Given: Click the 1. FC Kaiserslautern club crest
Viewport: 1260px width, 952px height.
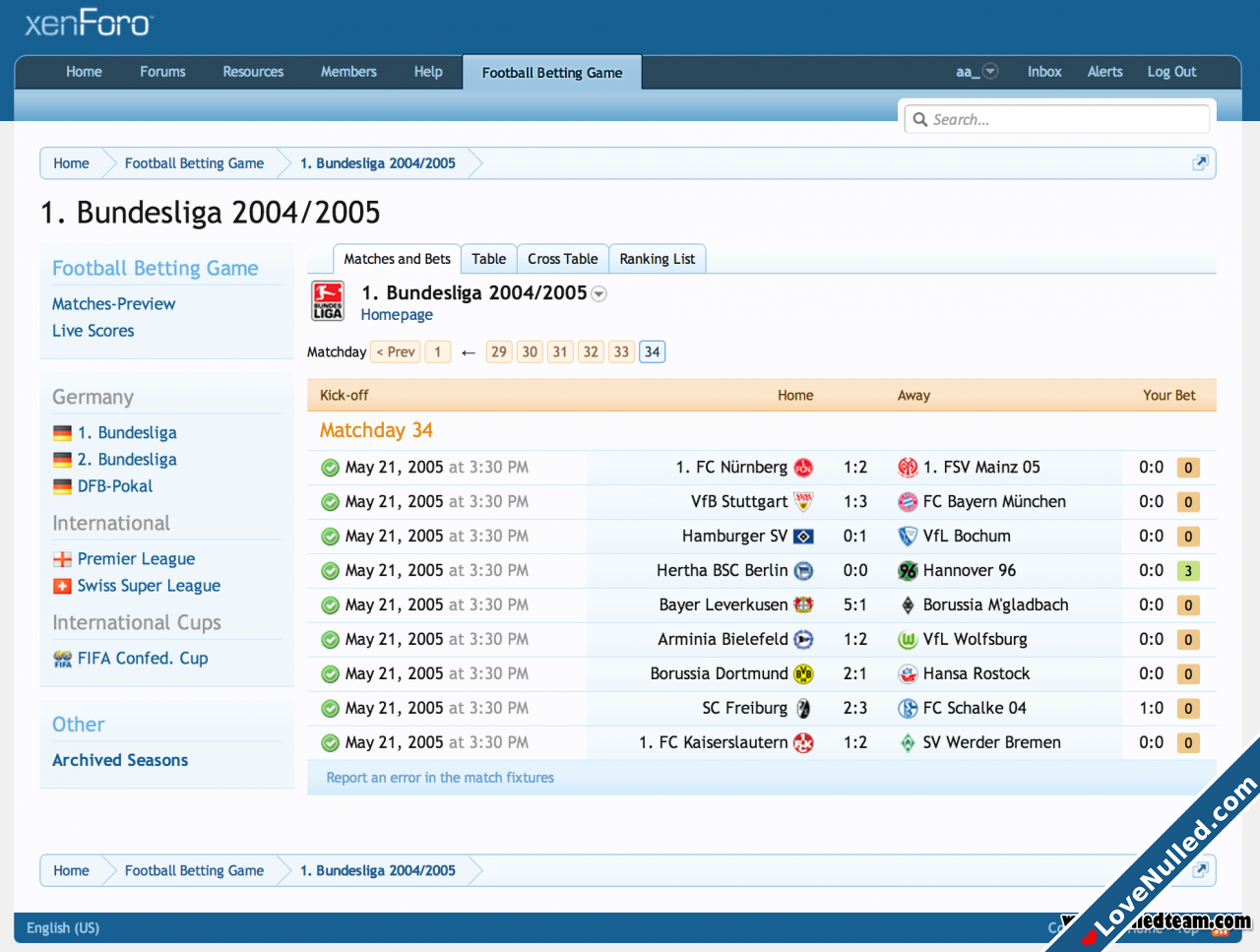Looking at the screenshot, I should (x=803, y=743).
